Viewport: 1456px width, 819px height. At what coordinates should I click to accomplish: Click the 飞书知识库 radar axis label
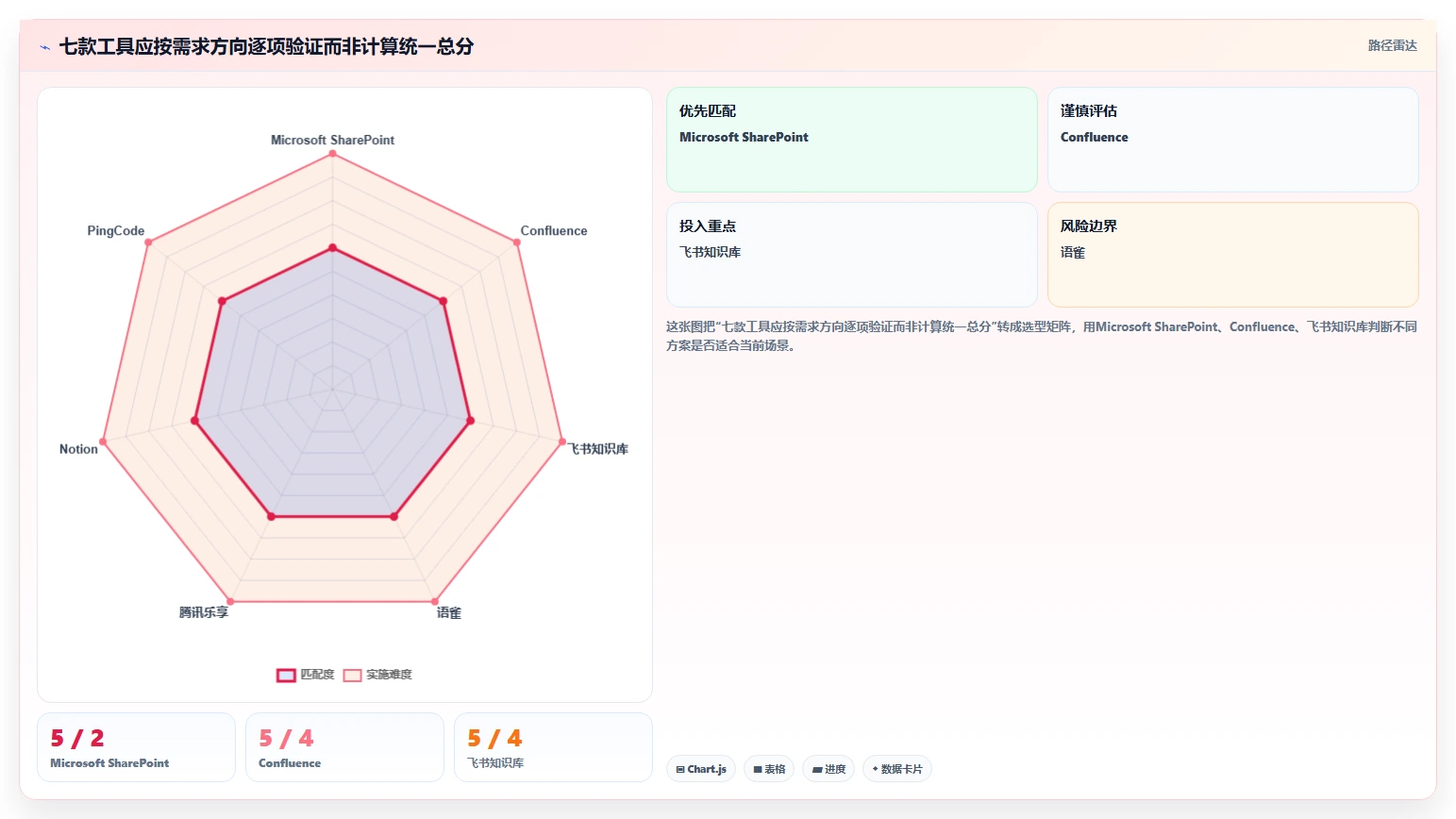pos(598,449)
